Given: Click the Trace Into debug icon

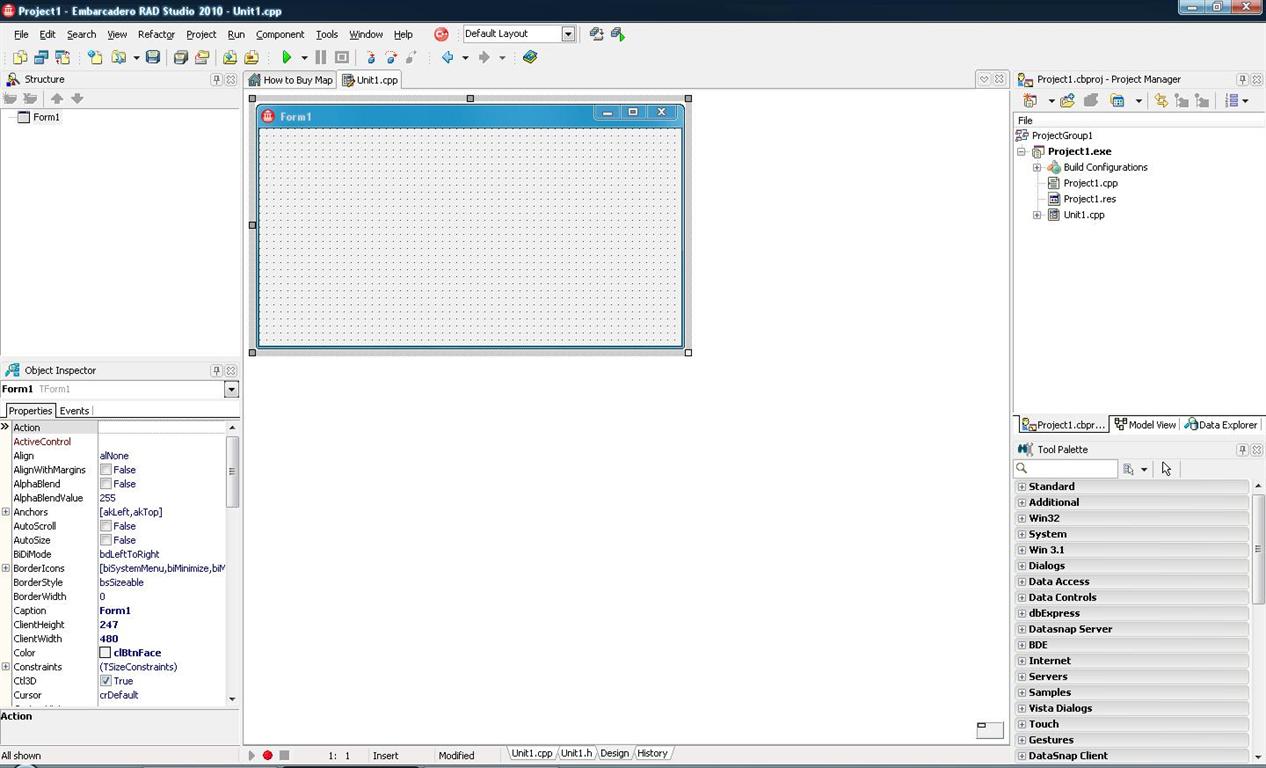Looking at the screenshot, I should coord(370,58).
